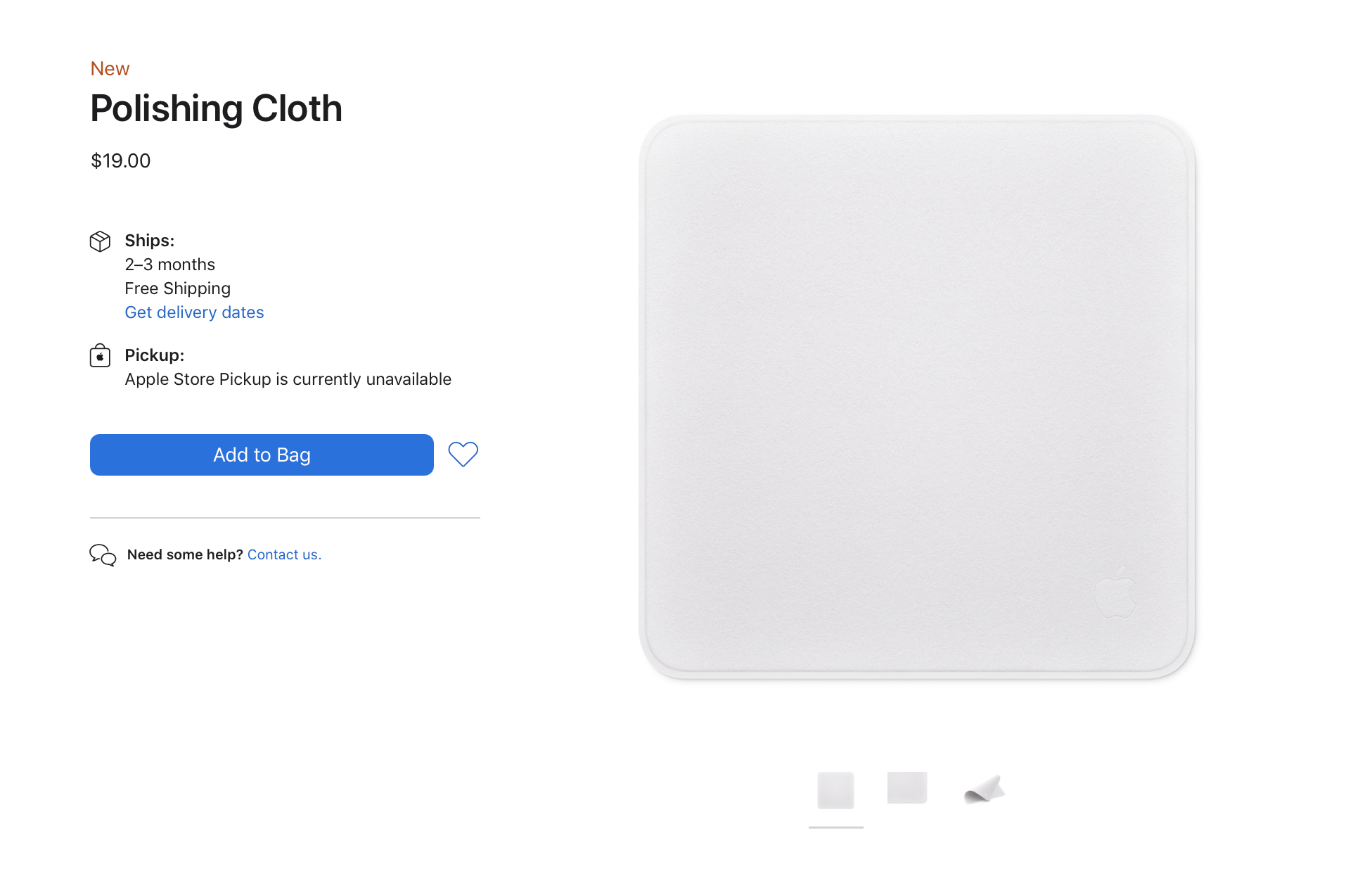This screenshot has width=1372, height=876.
Task: Click the Pickup heading
Action: coord(154,355)
